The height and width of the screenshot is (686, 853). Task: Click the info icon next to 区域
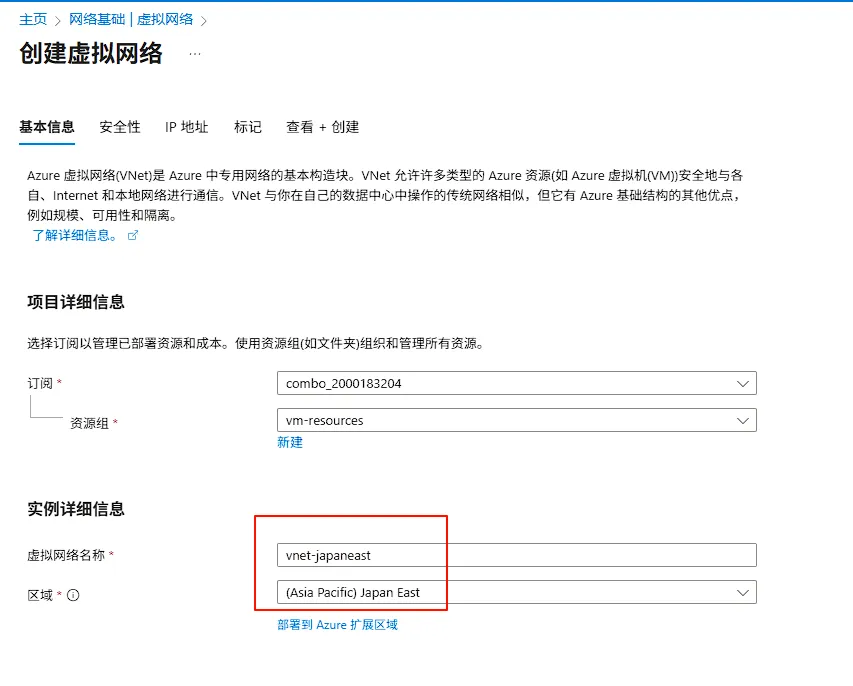click(73, 595)
